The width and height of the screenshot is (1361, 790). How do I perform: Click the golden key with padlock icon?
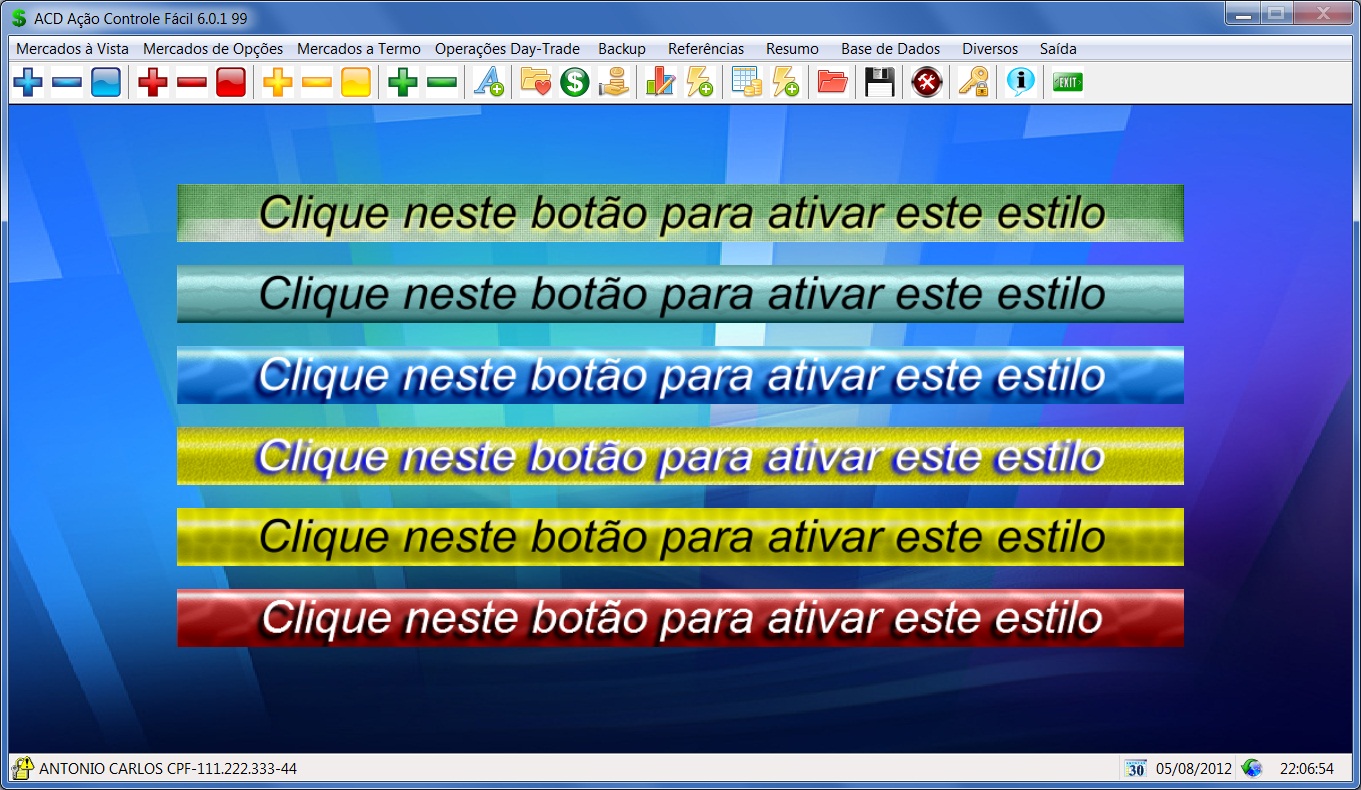[x=973, y=82]
